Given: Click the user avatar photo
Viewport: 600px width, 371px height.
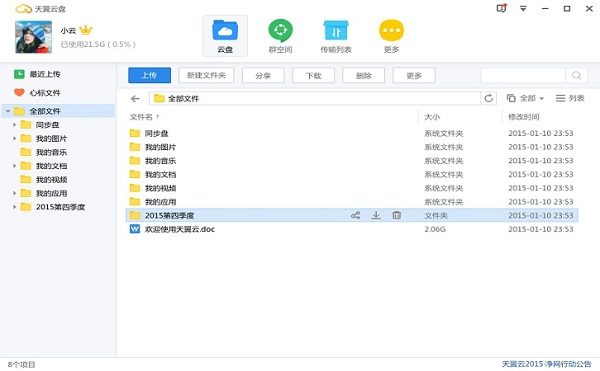Looking at the screenshot, I should point(33,37).
